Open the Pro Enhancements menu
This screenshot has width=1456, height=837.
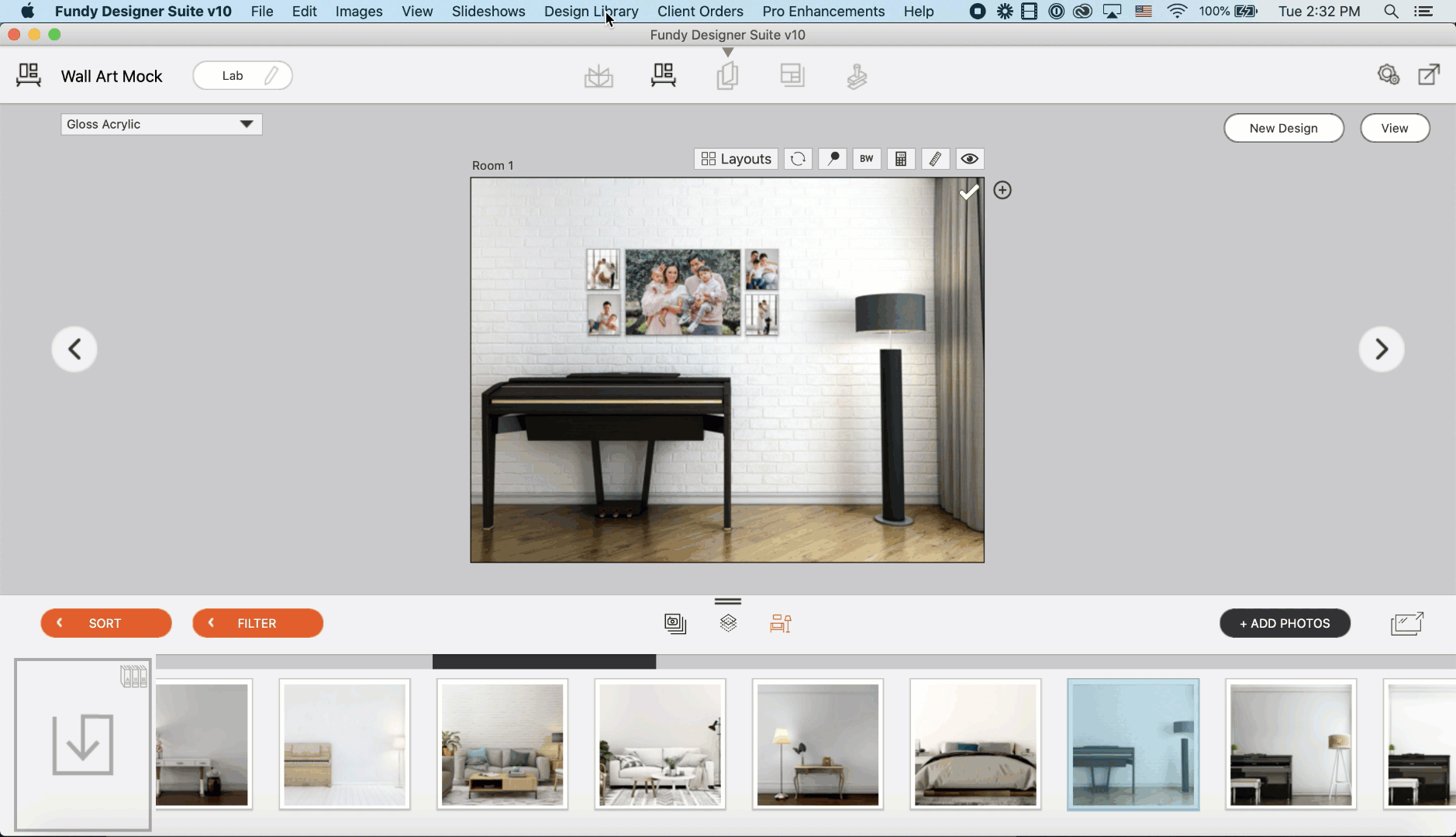point(823,12)
